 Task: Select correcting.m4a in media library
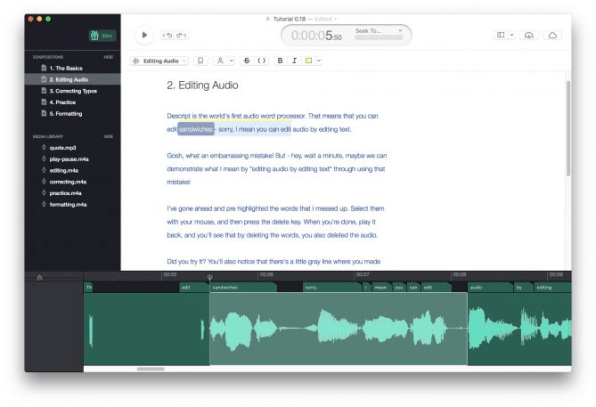coord(68,182)
